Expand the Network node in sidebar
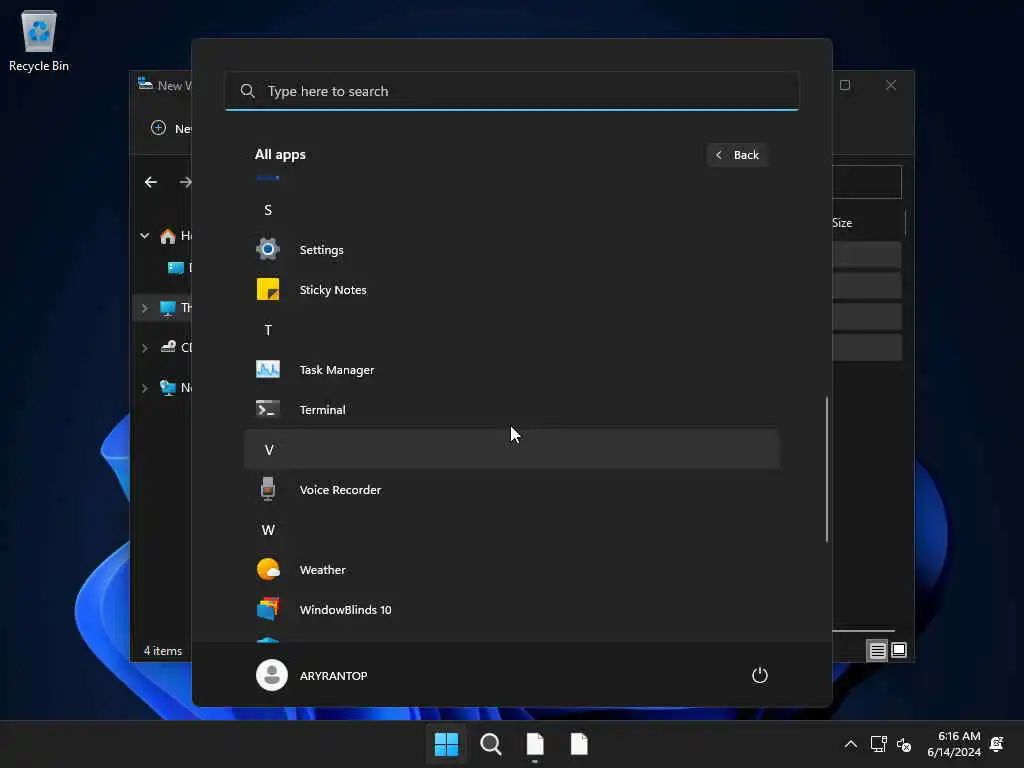Screen dimensions: 1024x768 pos(144,388)
